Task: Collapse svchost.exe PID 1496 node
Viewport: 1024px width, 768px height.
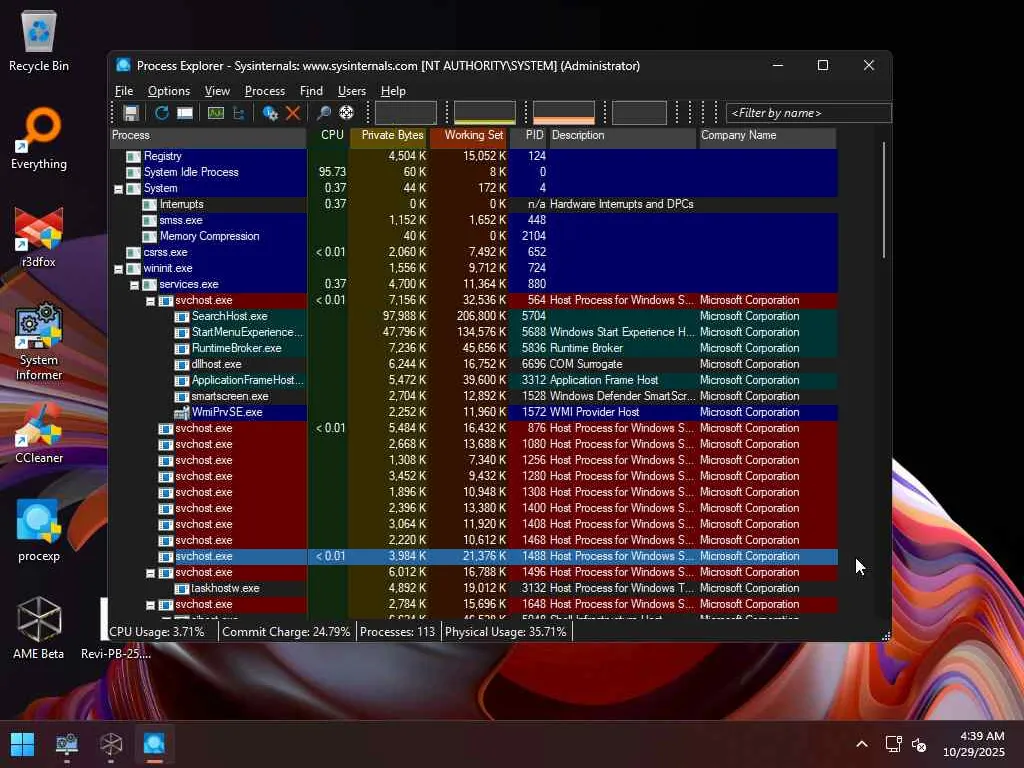Action: [150, 573]
